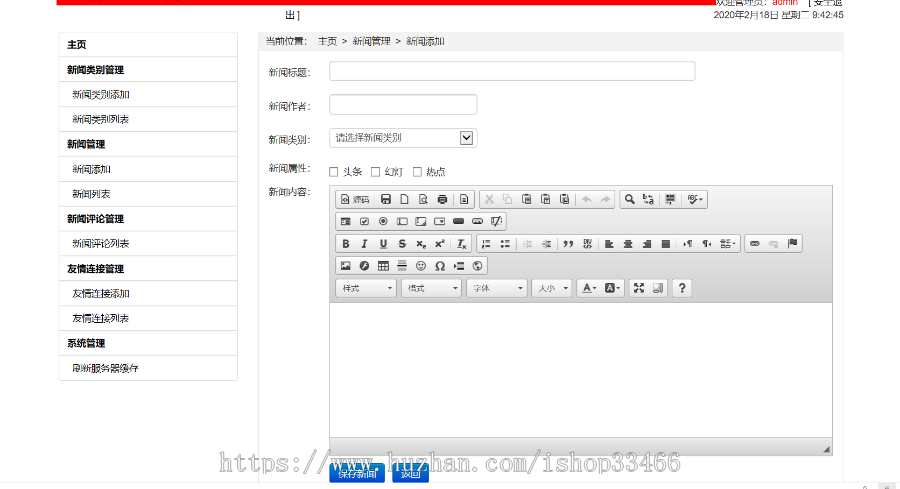Click the 源码 source code button in editor

355,199
